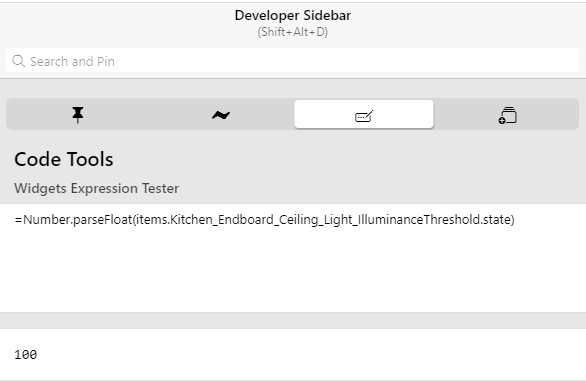Click the magnifier icon in search bar

click(18, 61)
